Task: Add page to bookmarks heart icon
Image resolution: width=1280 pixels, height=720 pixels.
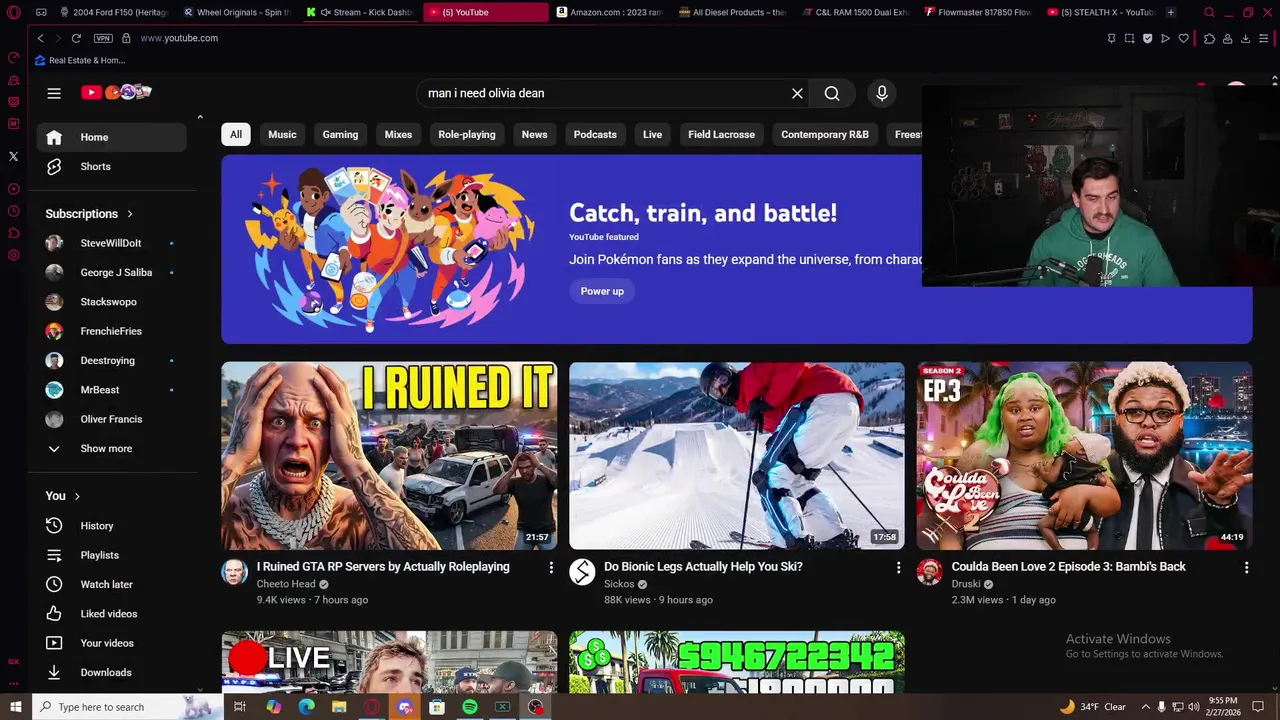Action: [1184, 38]
